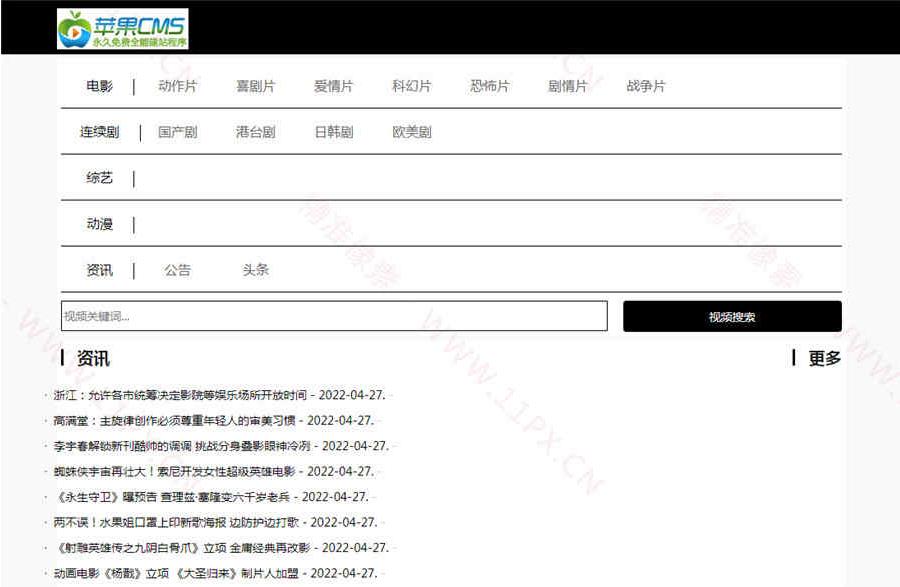Screen dimensions: 900x587
Task: View 欧美剧 western dramas
Action: [x=411, y=131]
